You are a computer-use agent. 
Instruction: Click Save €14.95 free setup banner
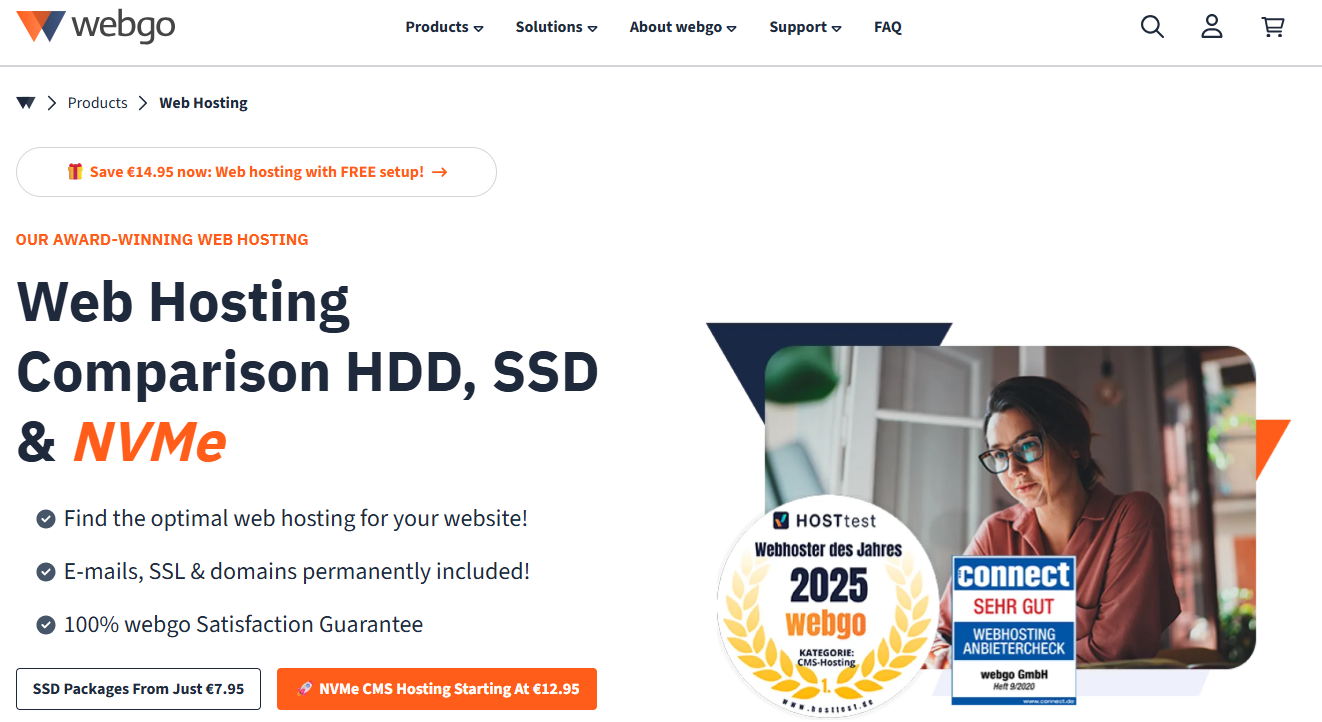[256, 172]
